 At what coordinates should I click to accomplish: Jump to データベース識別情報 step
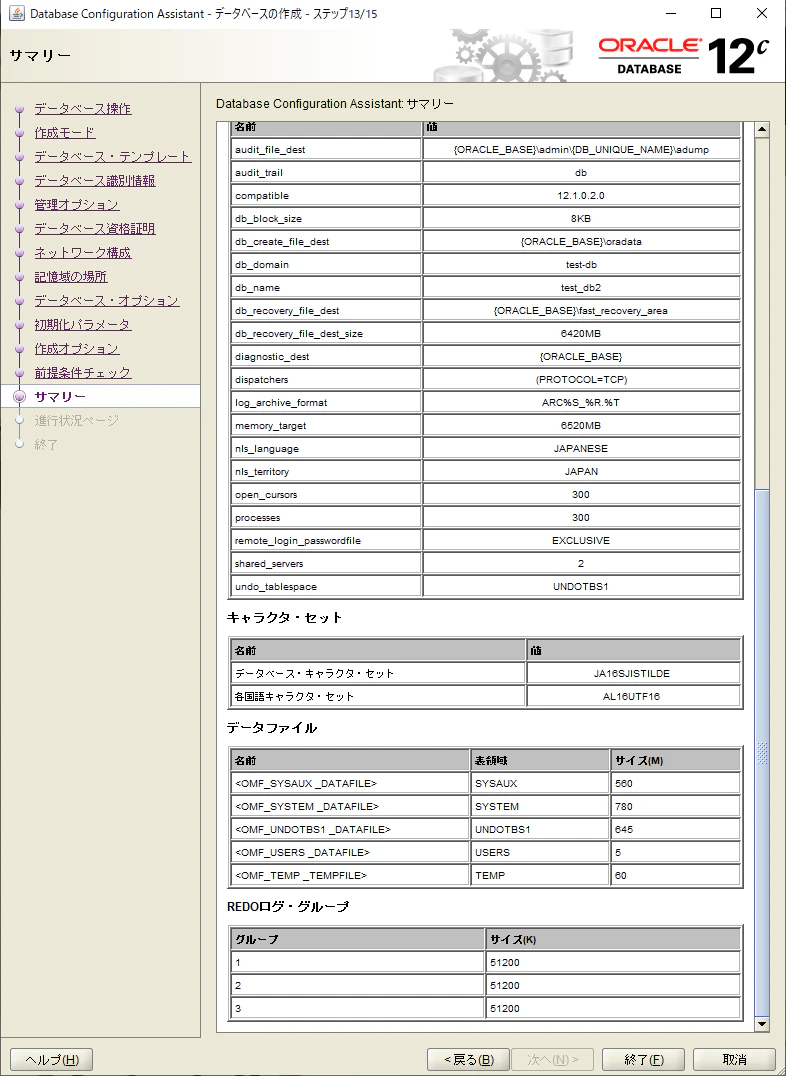pyautogui.click(x=95, y=181)
